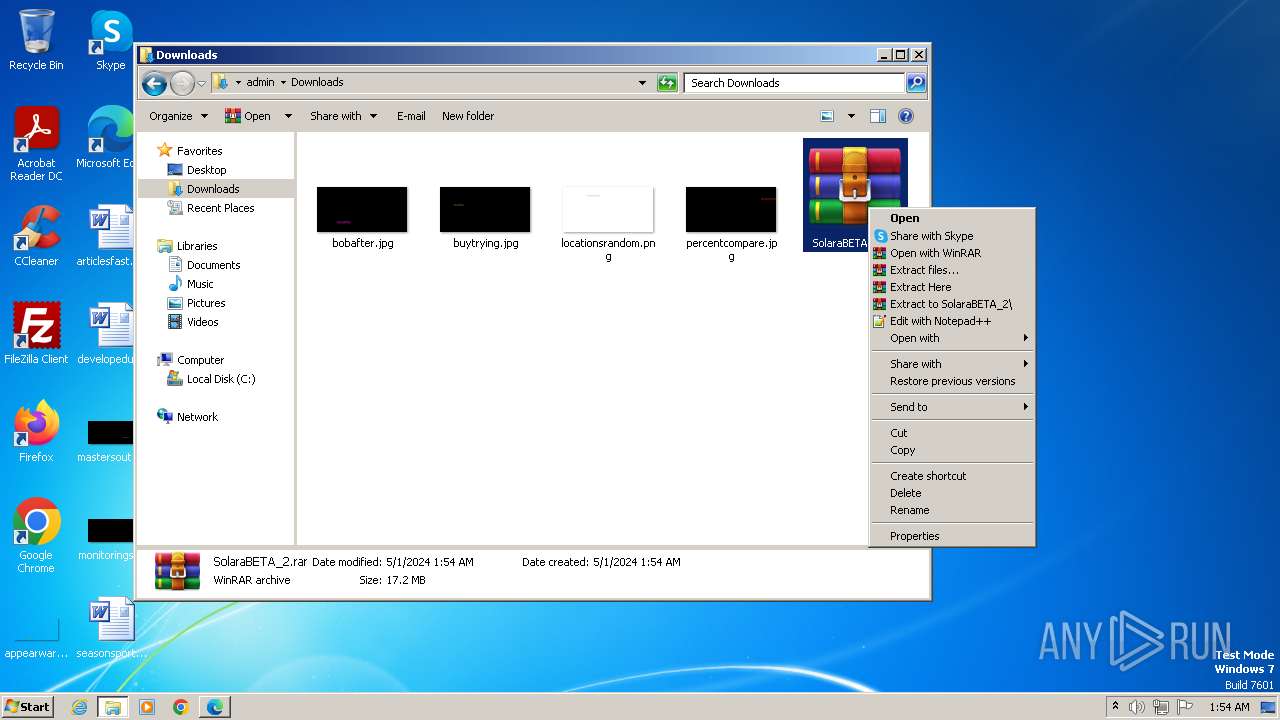This screenshot has width=1280, height=720.
Task: Open the Recycle Bin desktop icon
Action: tap(36, 40)
